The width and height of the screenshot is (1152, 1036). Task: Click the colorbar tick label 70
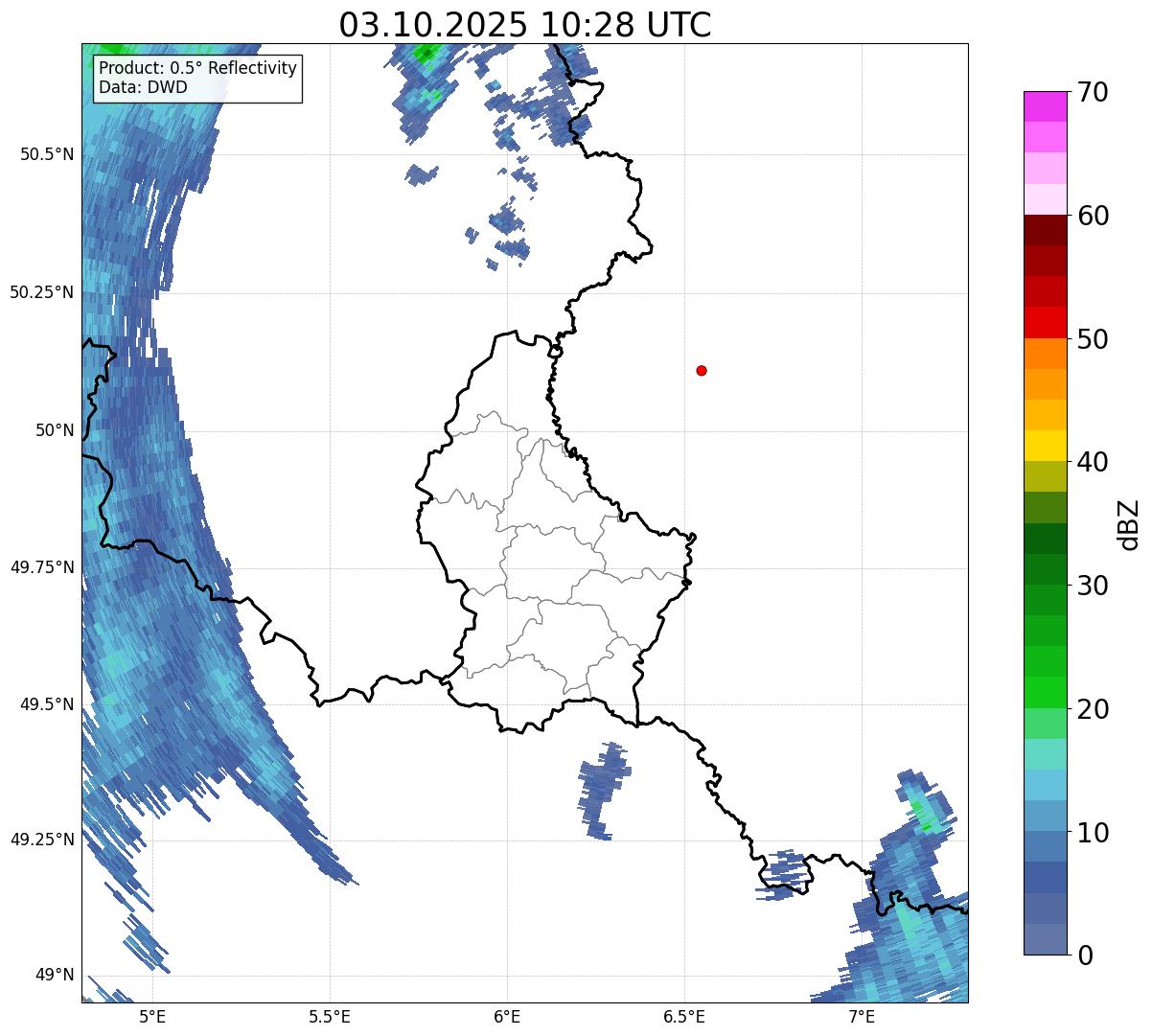click(x=1093, y=92)
